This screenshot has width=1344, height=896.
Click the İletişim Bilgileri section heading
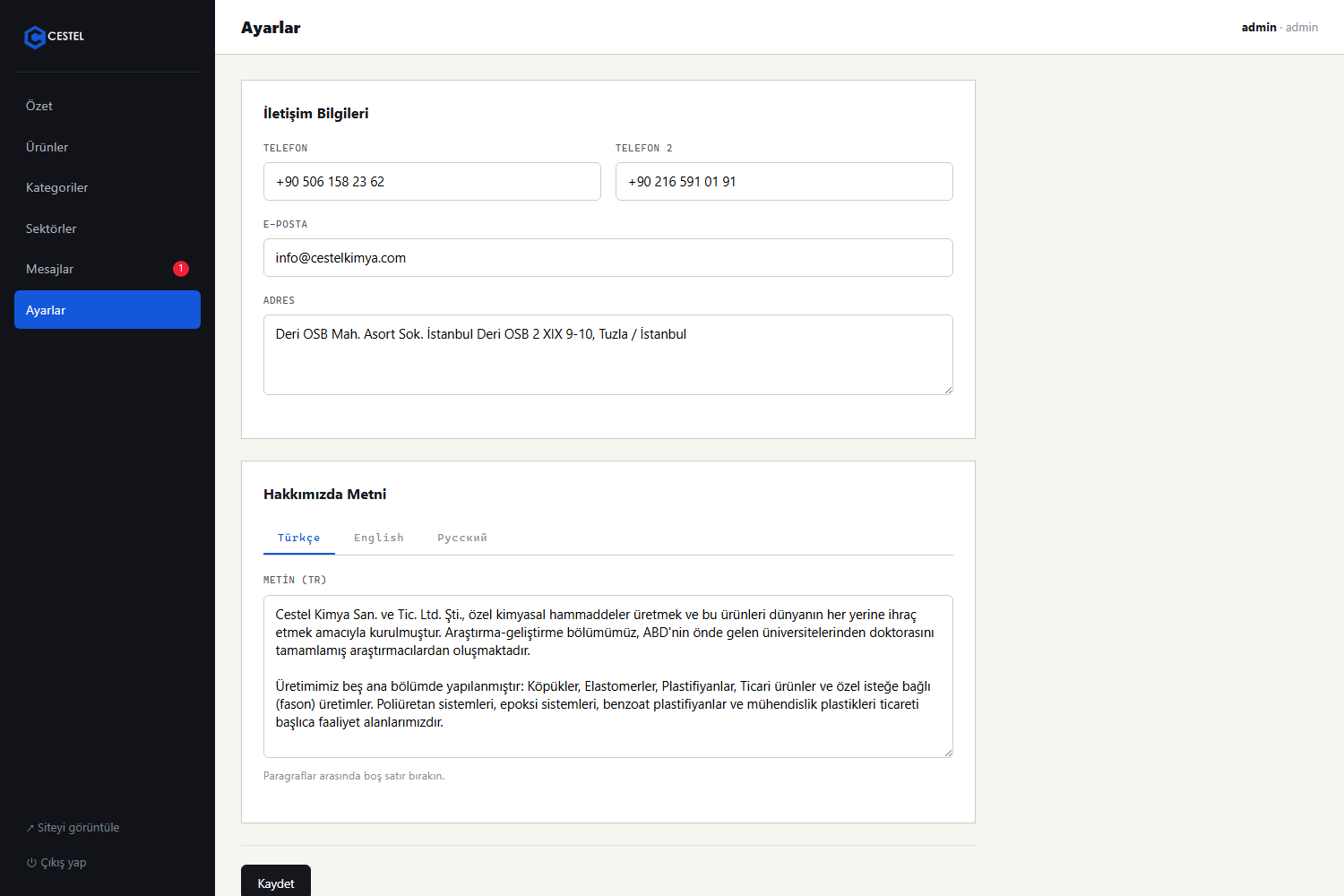tap(316, 113)
